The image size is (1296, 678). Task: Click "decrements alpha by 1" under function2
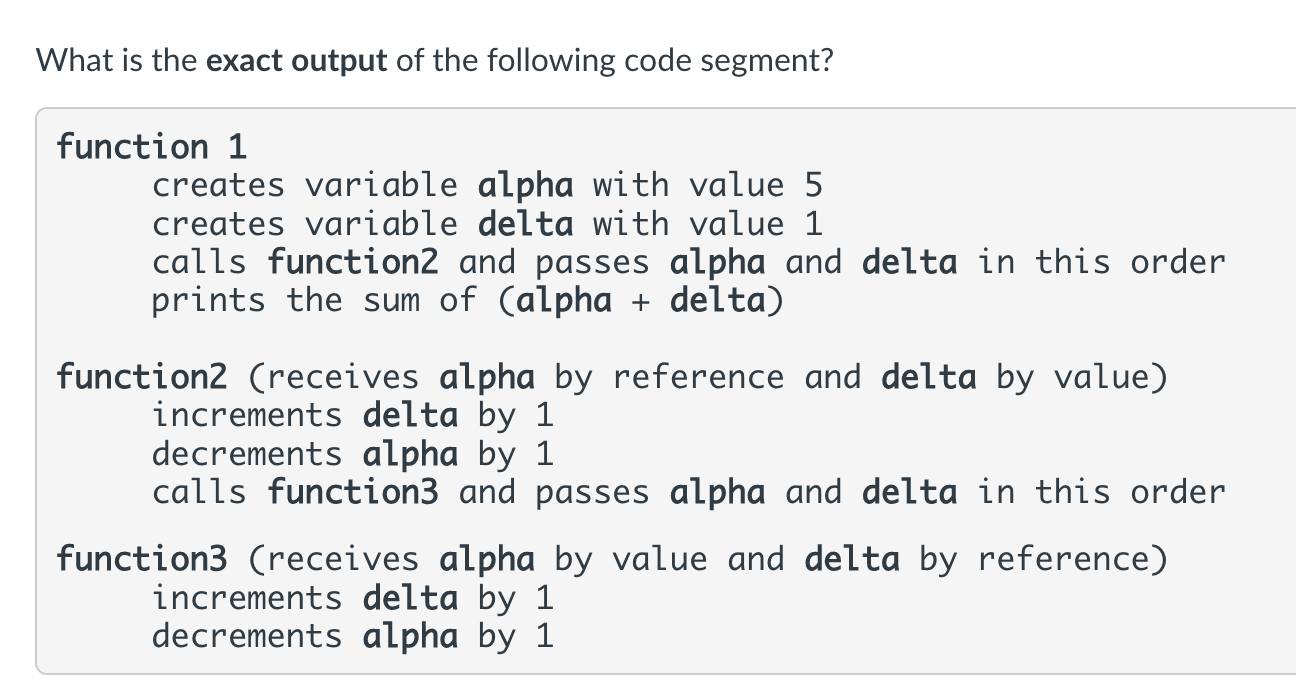pyautogui.click(x=352, y=454)
